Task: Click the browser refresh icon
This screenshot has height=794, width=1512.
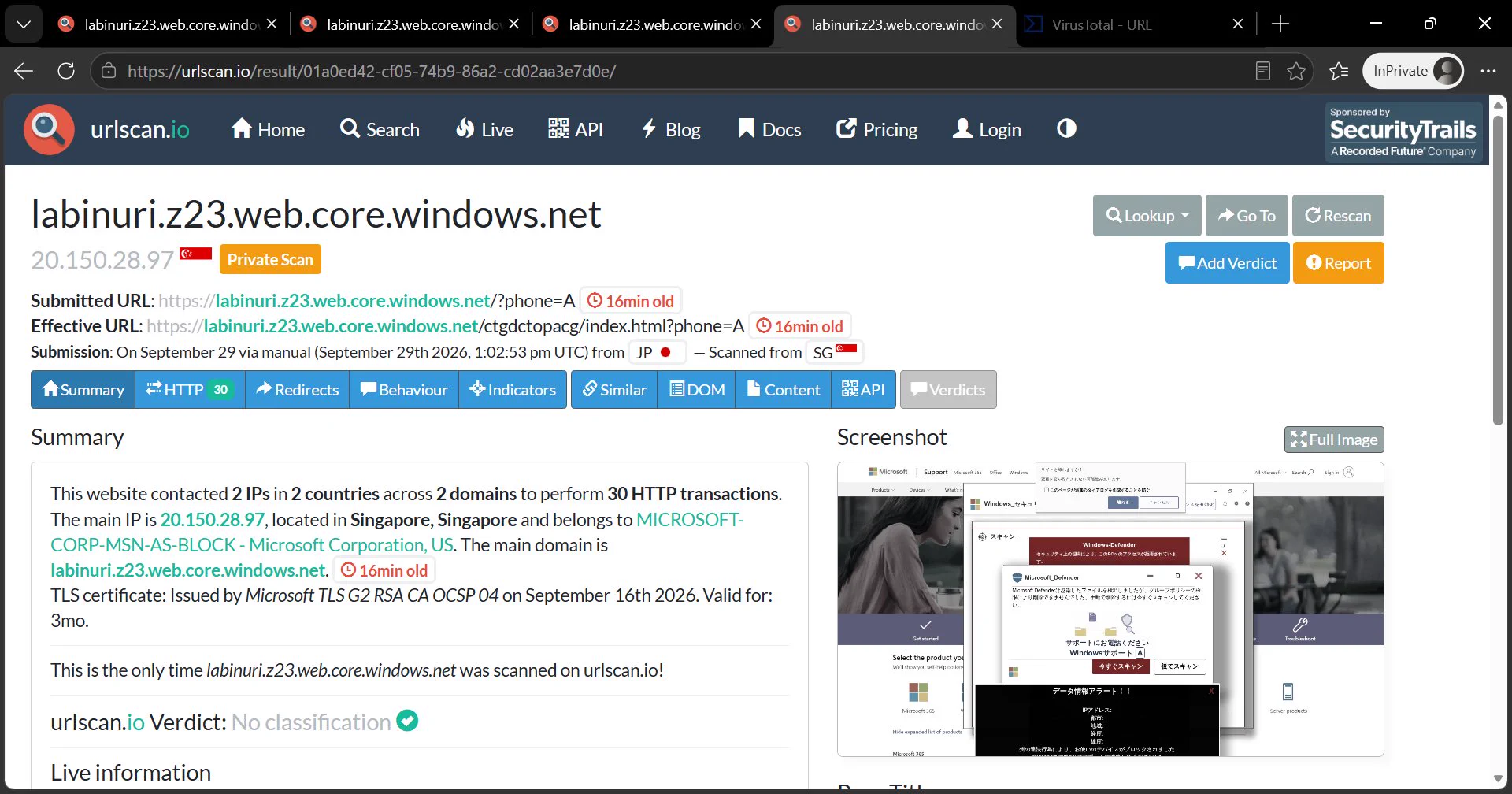Action: point(66,71)
